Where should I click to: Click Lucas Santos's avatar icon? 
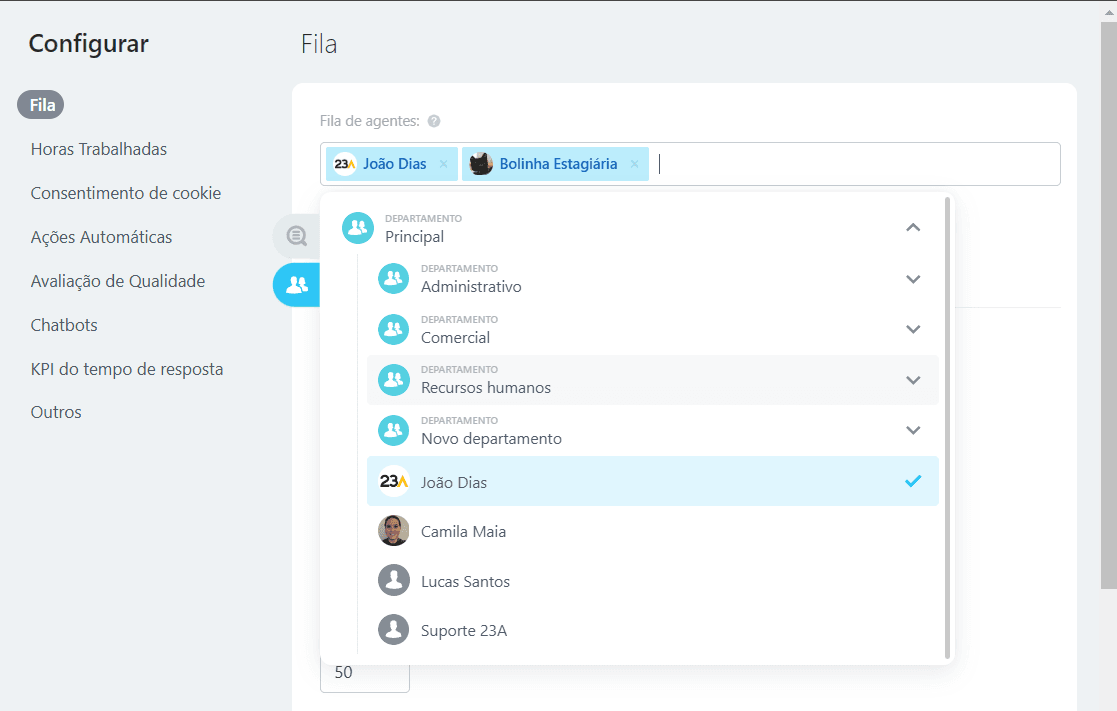[x=394, y=581]
